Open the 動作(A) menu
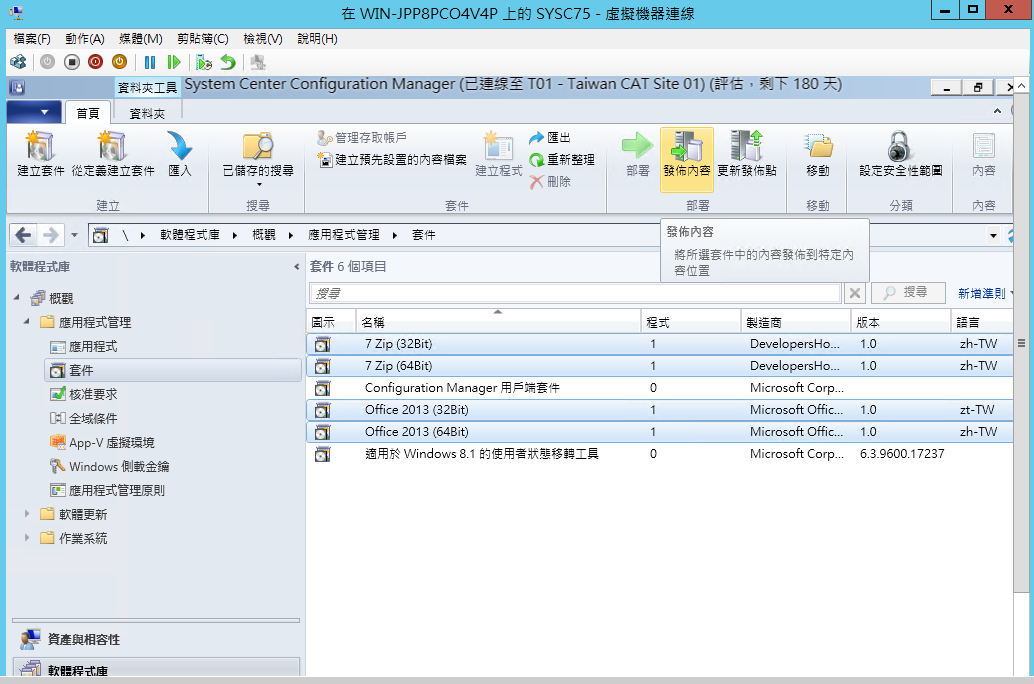 (x=84, y=39)
